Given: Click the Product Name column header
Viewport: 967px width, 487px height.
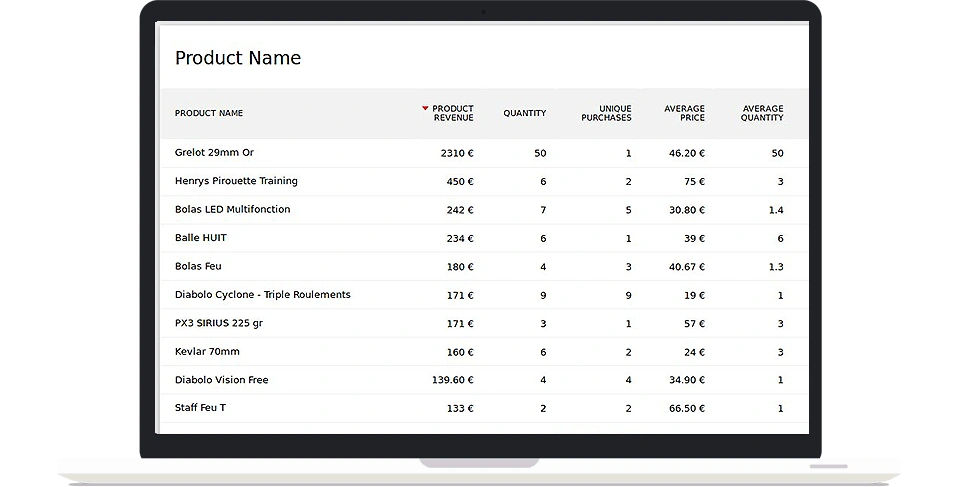Looking at the screenshot, I should (x=209, y=113).
